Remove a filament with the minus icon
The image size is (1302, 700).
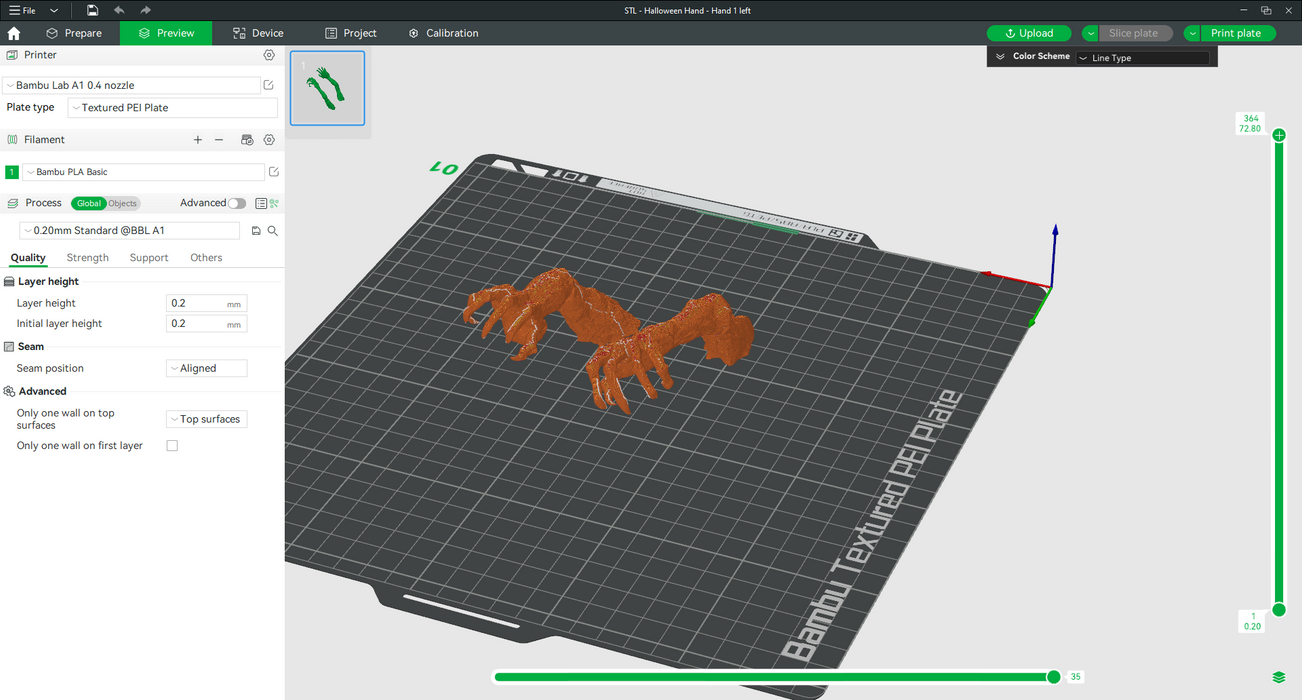[219, 140]
